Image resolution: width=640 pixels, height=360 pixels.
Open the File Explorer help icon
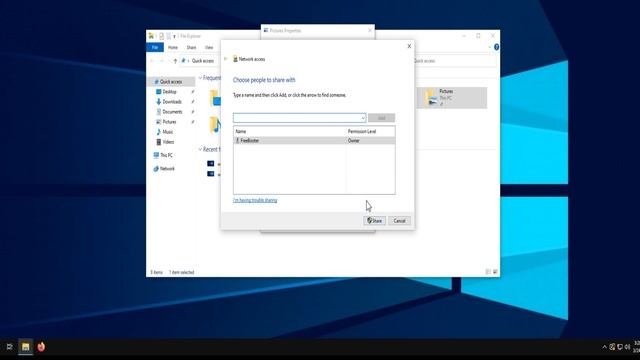[x=496, y=47]
